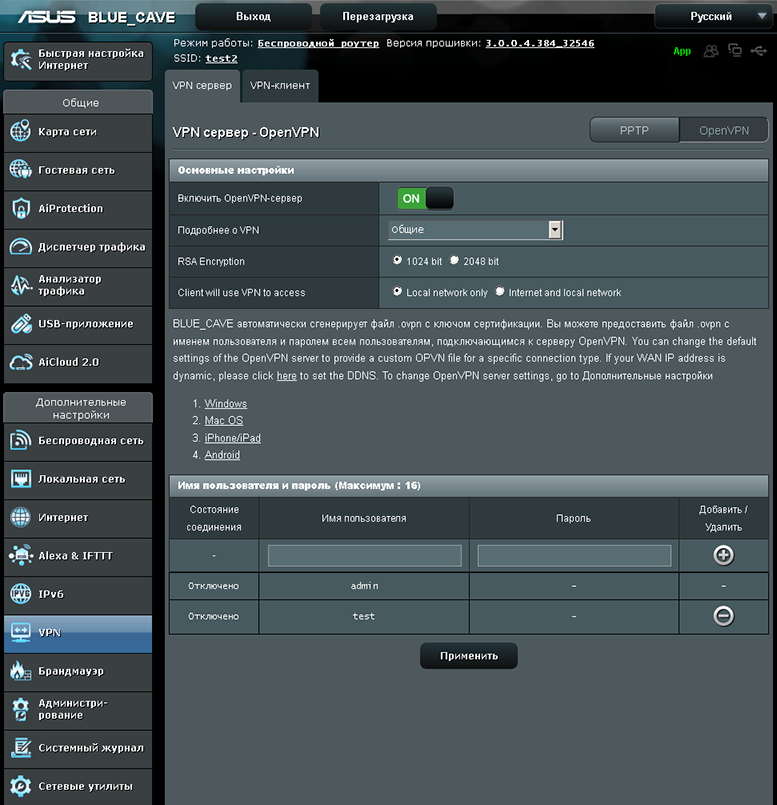
Task: Focus the password input field
Action: click(574, 555)
